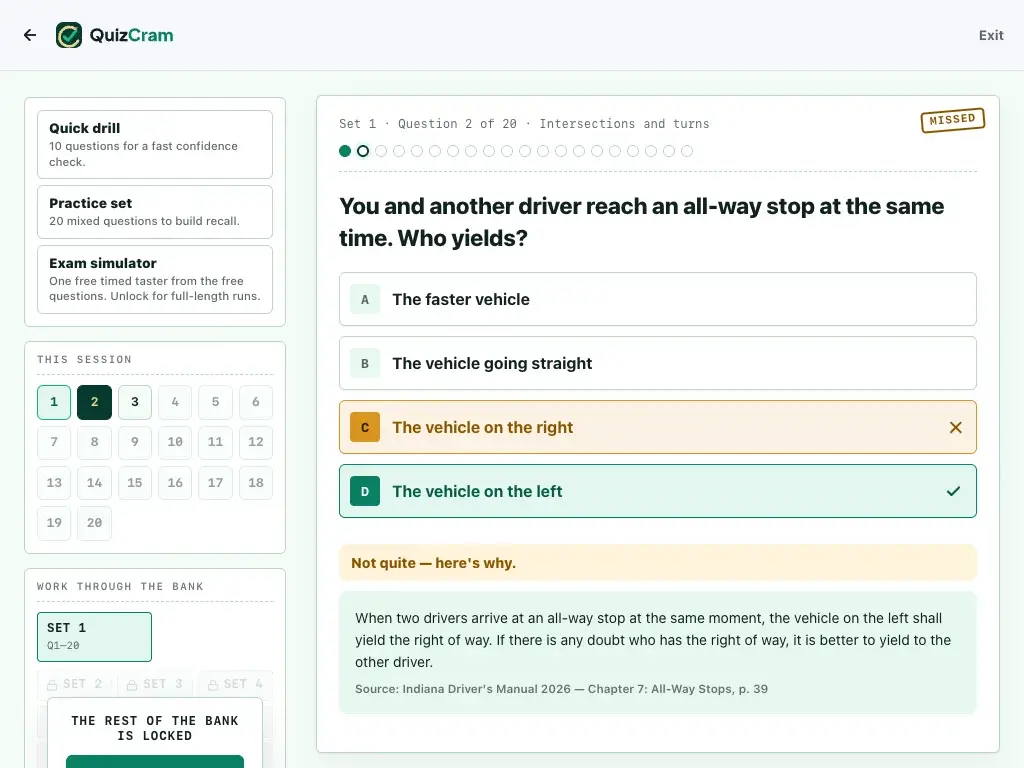This screenshot has height=768, width=1024.
Task: Click the green D answer badge
Action: [365, 491]
